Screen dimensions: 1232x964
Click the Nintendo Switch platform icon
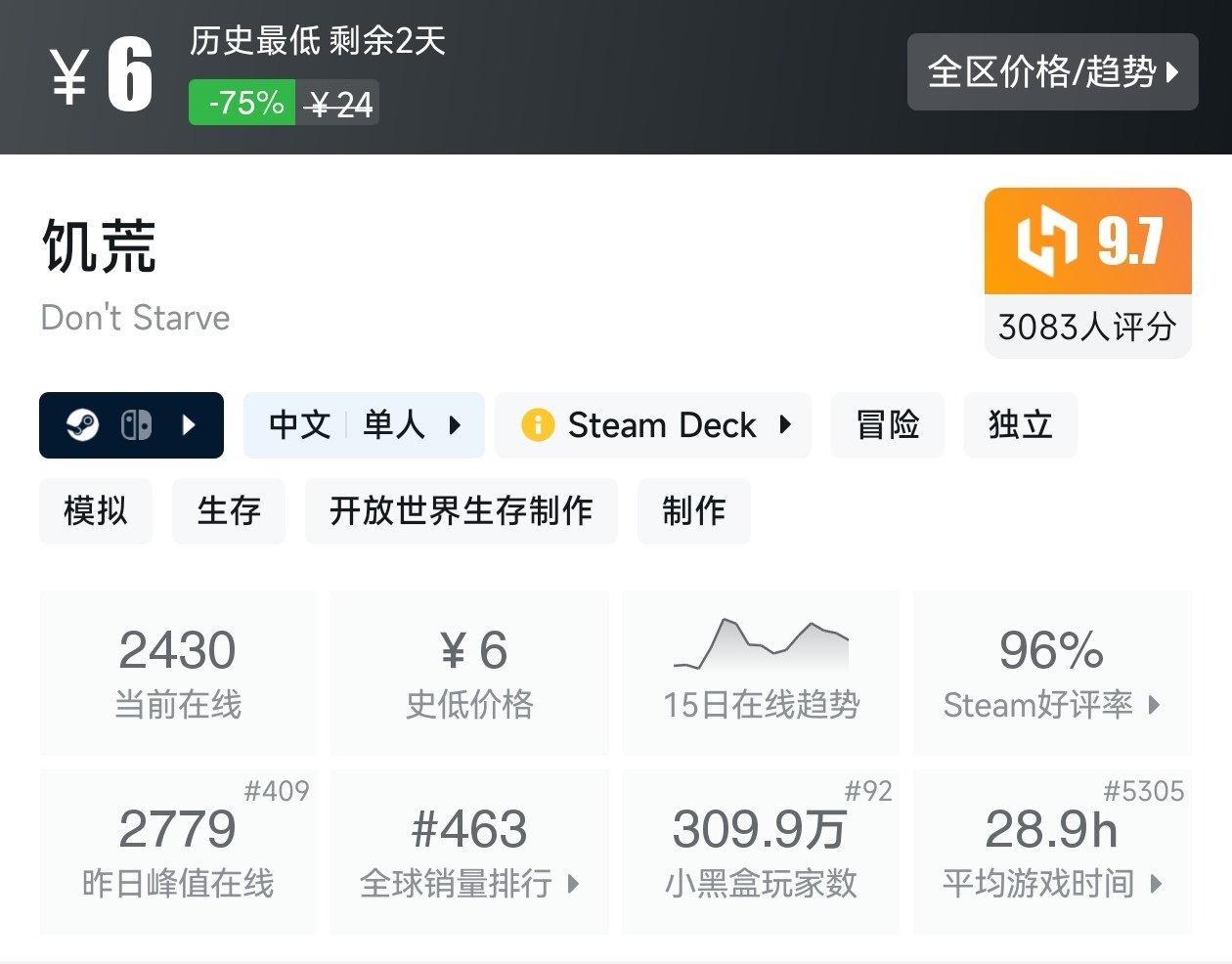point(136,425)
